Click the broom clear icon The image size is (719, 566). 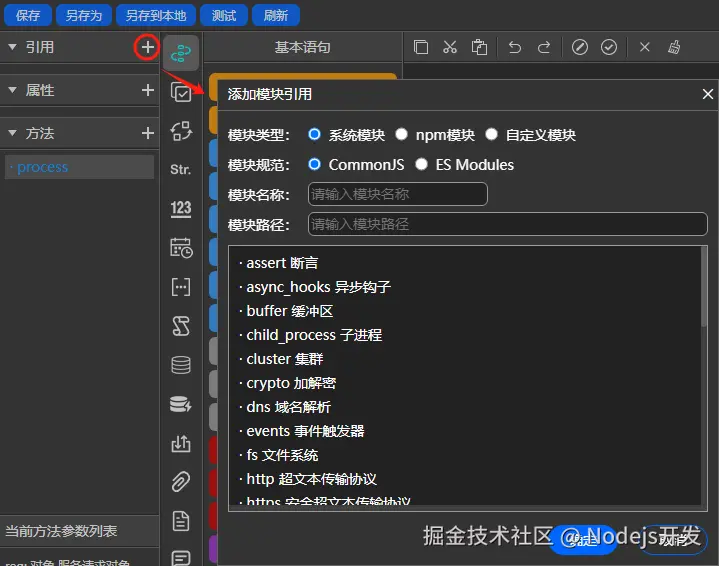click(x=674, y=47)
